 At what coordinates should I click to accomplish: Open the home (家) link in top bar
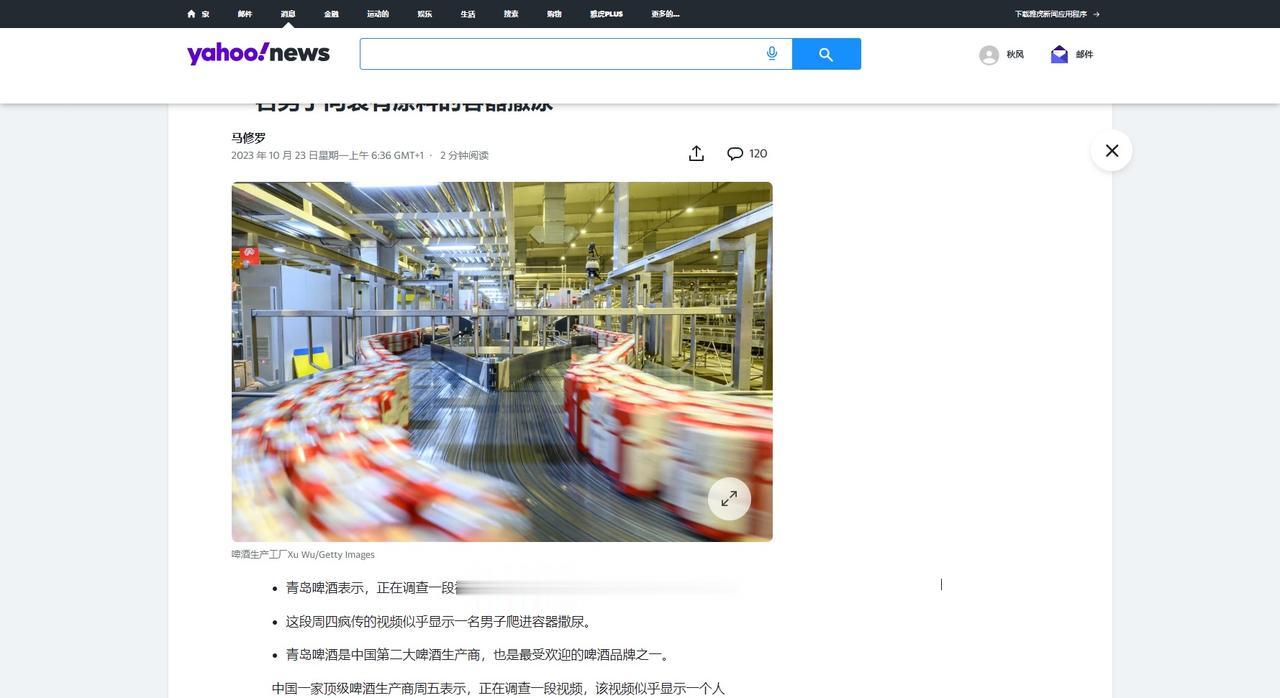click(198, 14)
